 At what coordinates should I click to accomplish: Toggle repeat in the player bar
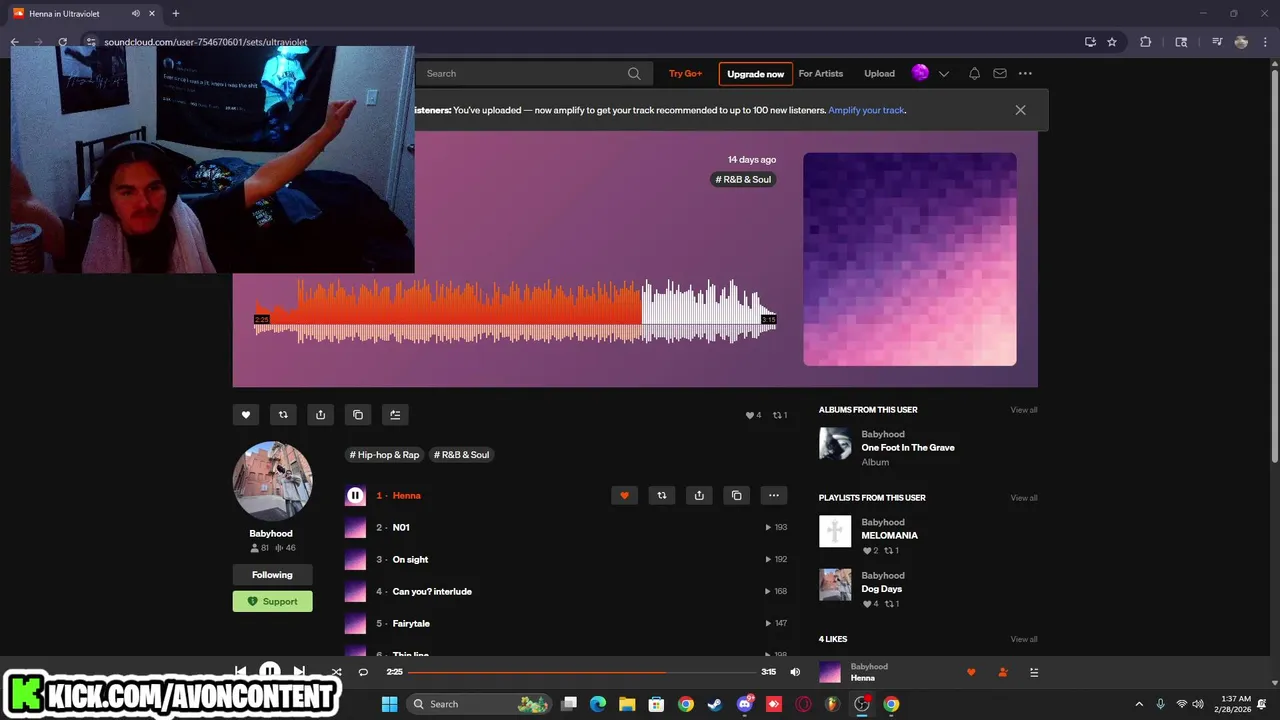tap(363, 672)
